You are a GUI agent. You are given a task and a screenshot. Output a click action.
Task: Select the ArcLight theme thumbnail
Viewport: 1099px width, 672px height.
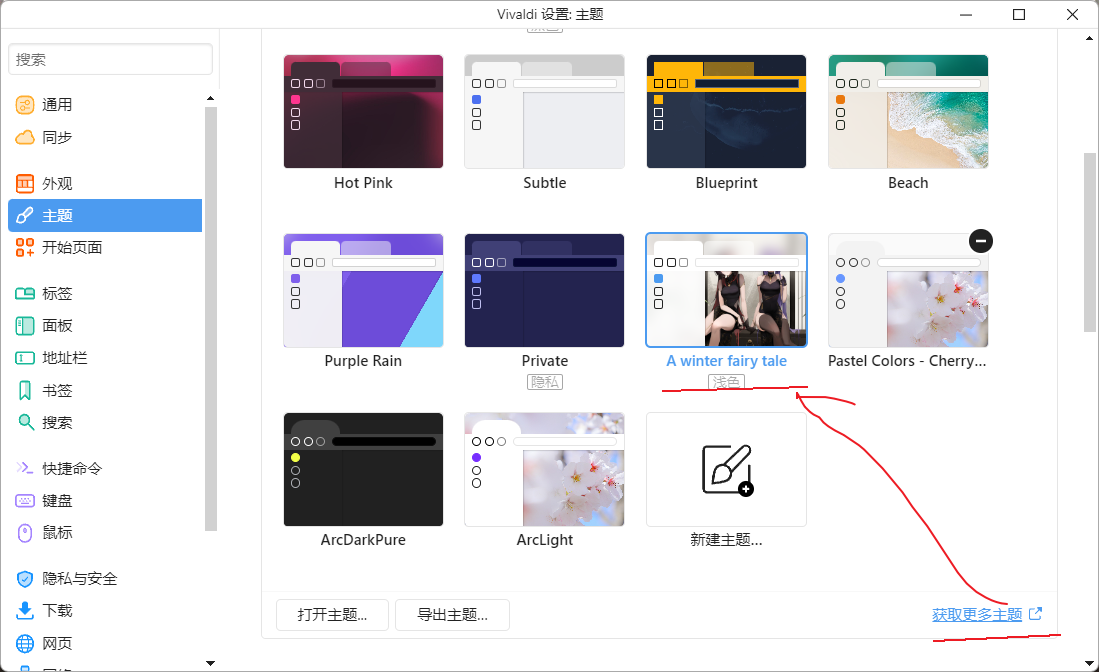point(545,469)
